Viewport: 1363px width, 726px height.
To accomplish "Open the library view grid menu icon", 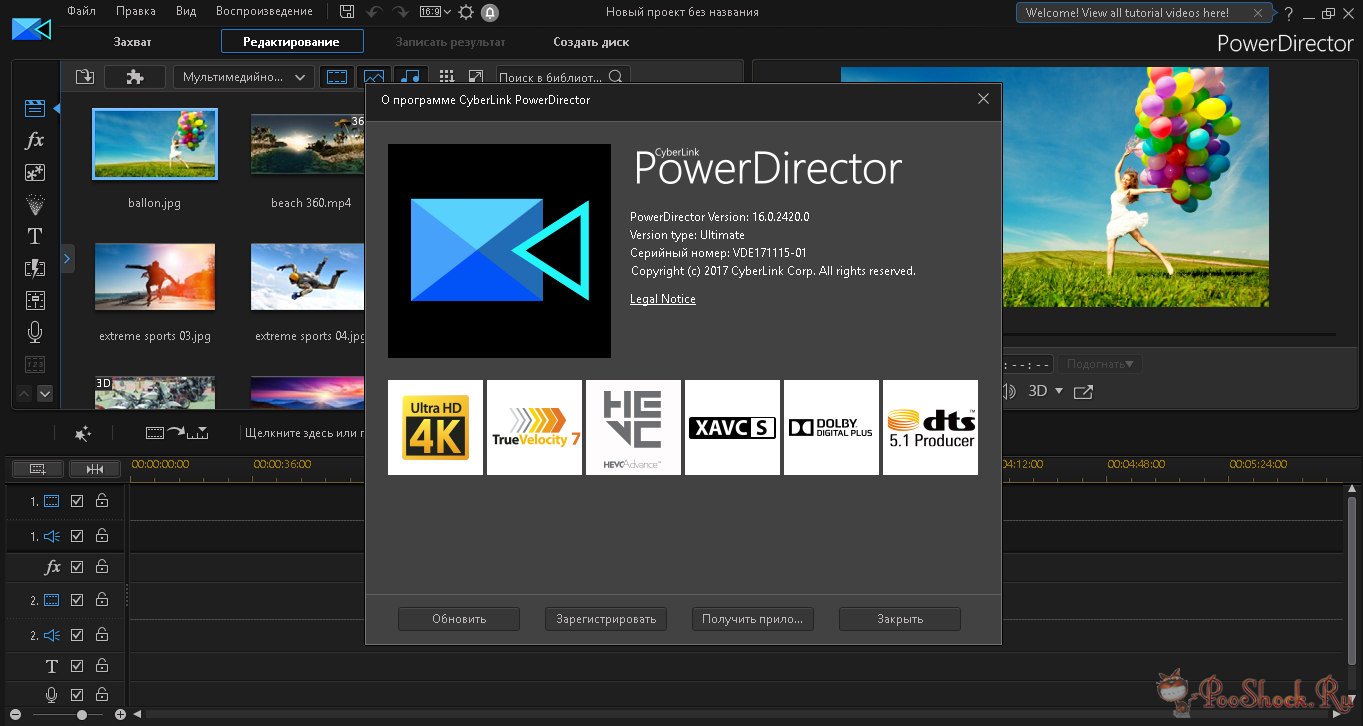I will click(x=447, y=77).
